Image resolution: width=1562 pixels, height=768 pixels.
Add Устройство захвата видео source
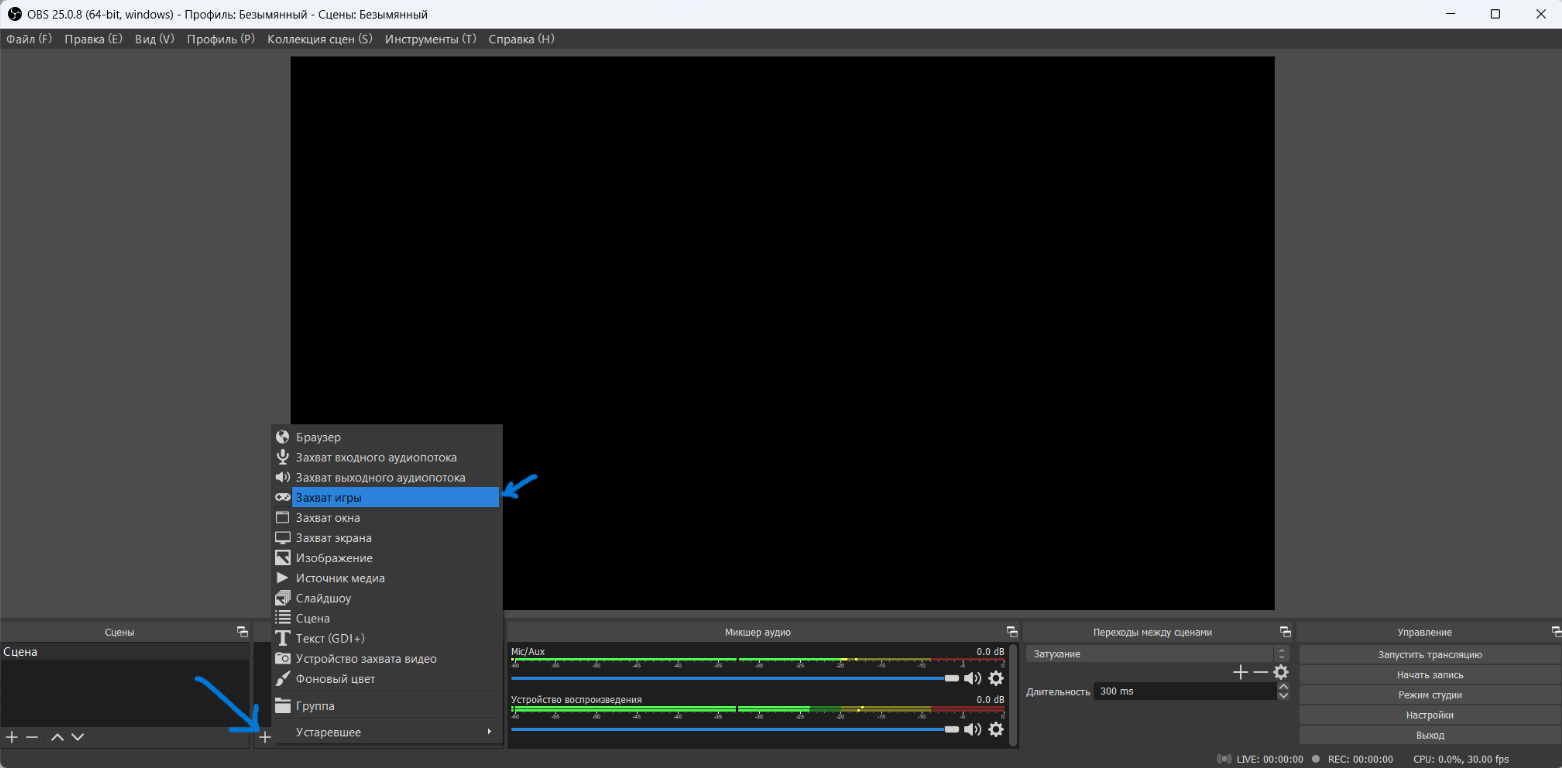click(x=385, y=659)
